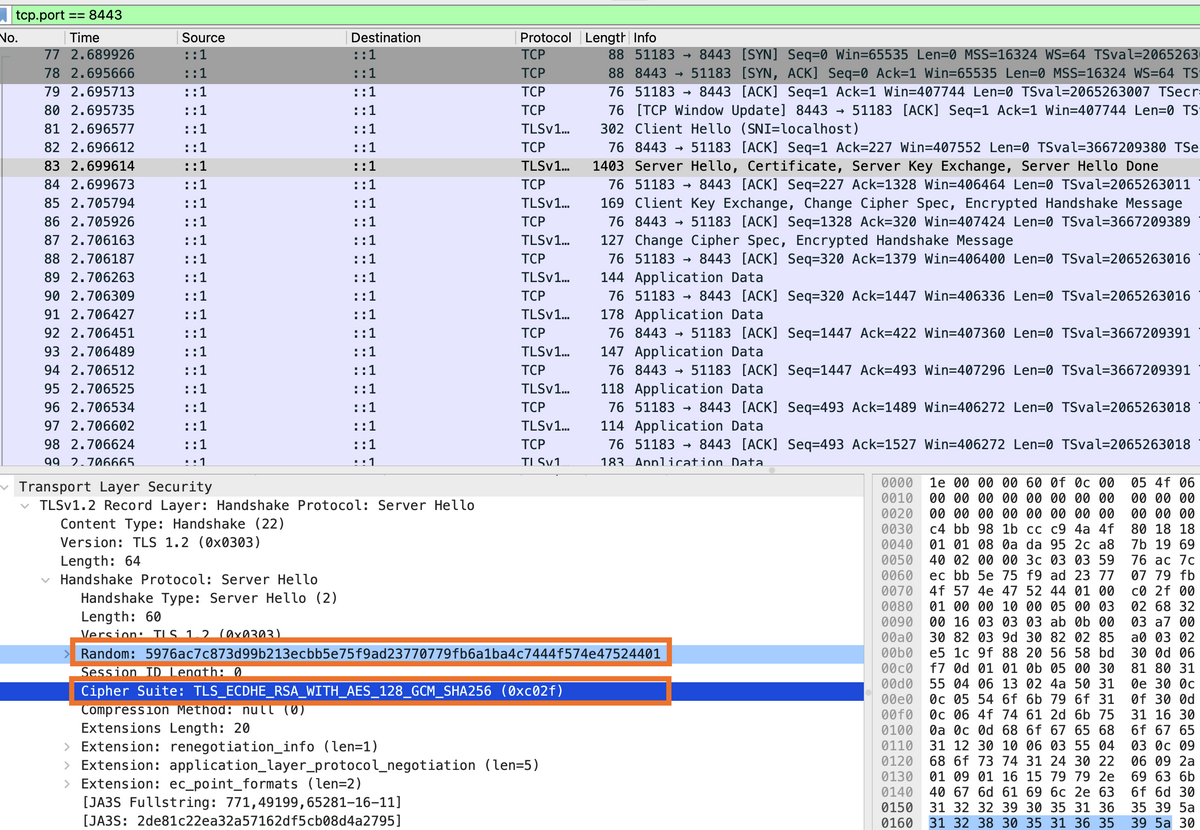Sort by the Source column header
The height and width of the screenshot is (830, 1200).
pos(261,37)
